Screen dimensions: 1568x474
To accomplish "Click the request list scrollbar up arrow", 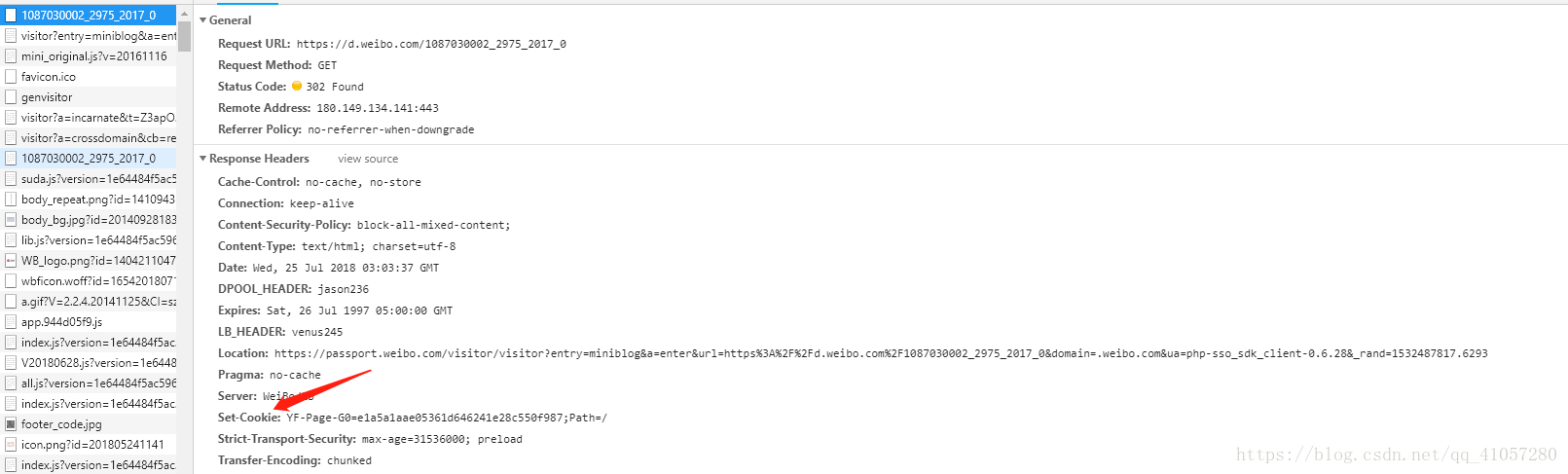I will point(184,15).
